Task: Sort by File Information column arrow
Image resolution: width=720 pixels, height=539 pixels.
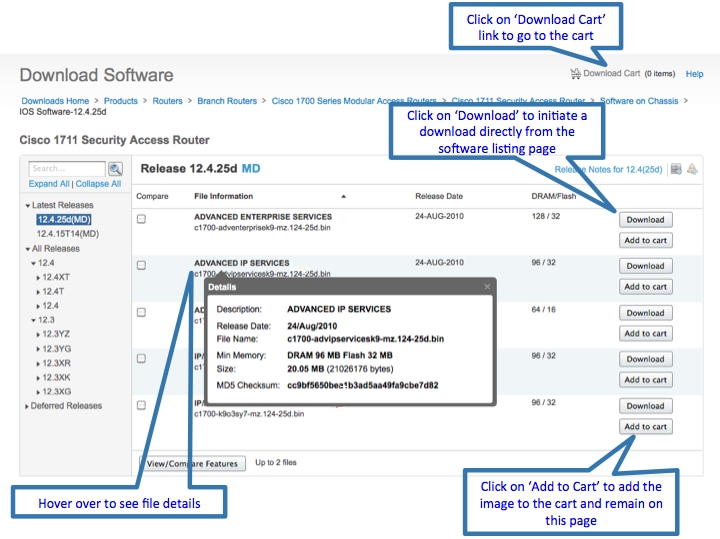Action: pyautogui.click(x=343, y=197)
